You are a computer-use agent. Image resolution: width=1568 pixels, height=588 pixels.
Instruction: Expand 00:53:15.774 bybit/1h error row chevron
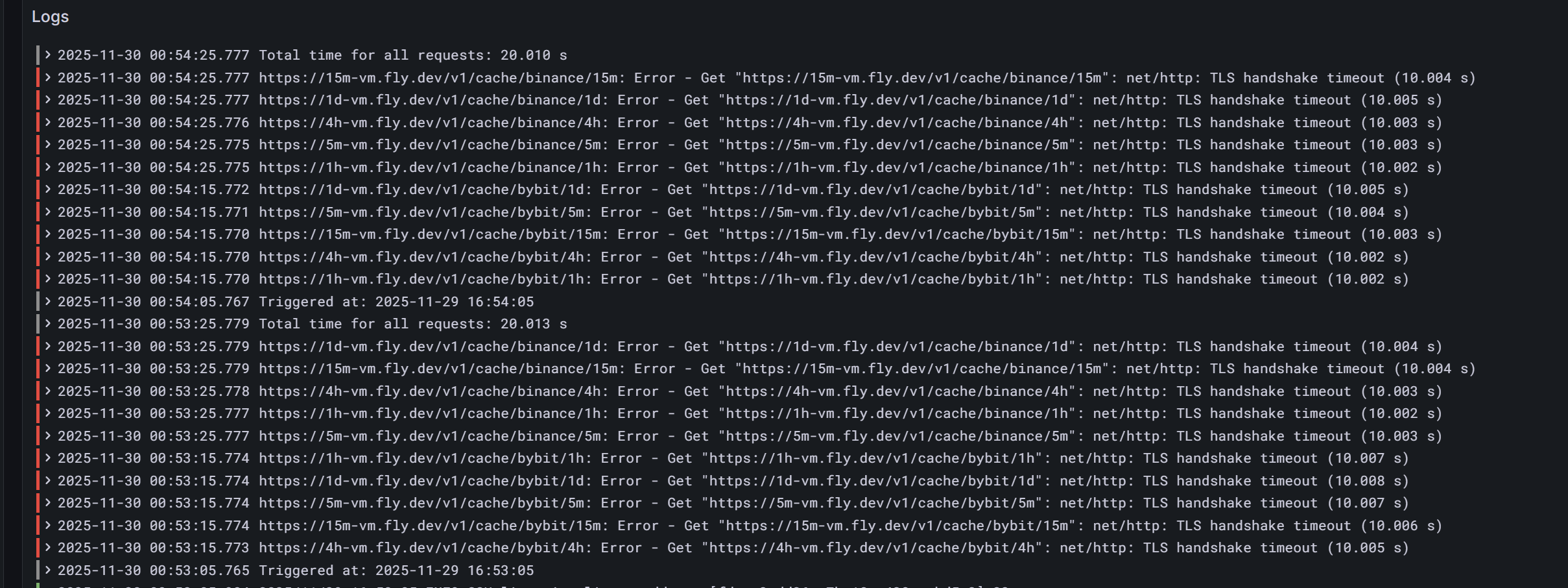(47, 458)
